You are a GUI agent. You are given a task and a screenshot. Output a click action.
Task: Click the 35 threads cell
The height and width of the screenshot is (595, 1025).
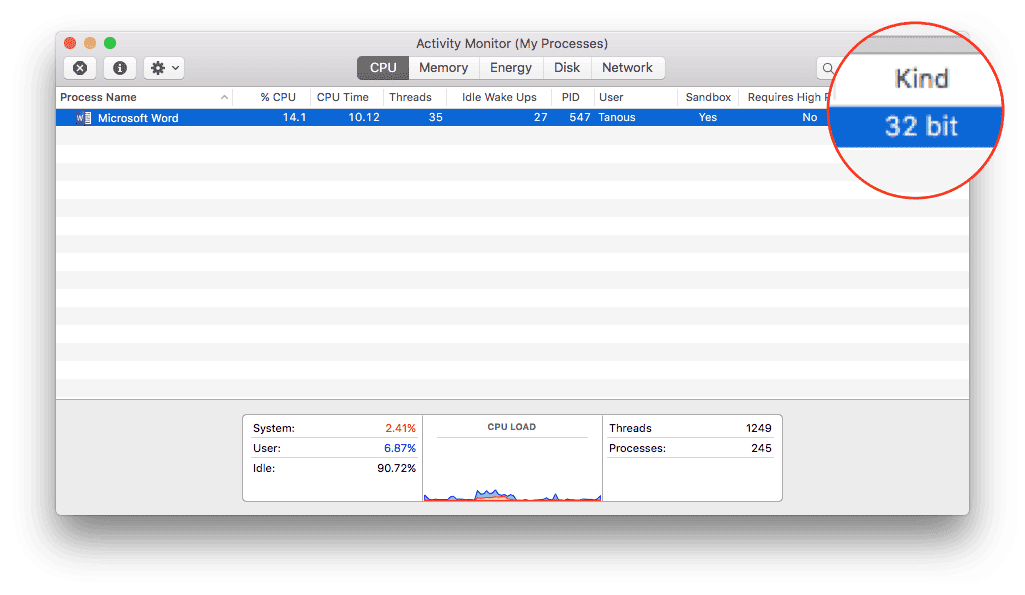[x=435, y=118]
